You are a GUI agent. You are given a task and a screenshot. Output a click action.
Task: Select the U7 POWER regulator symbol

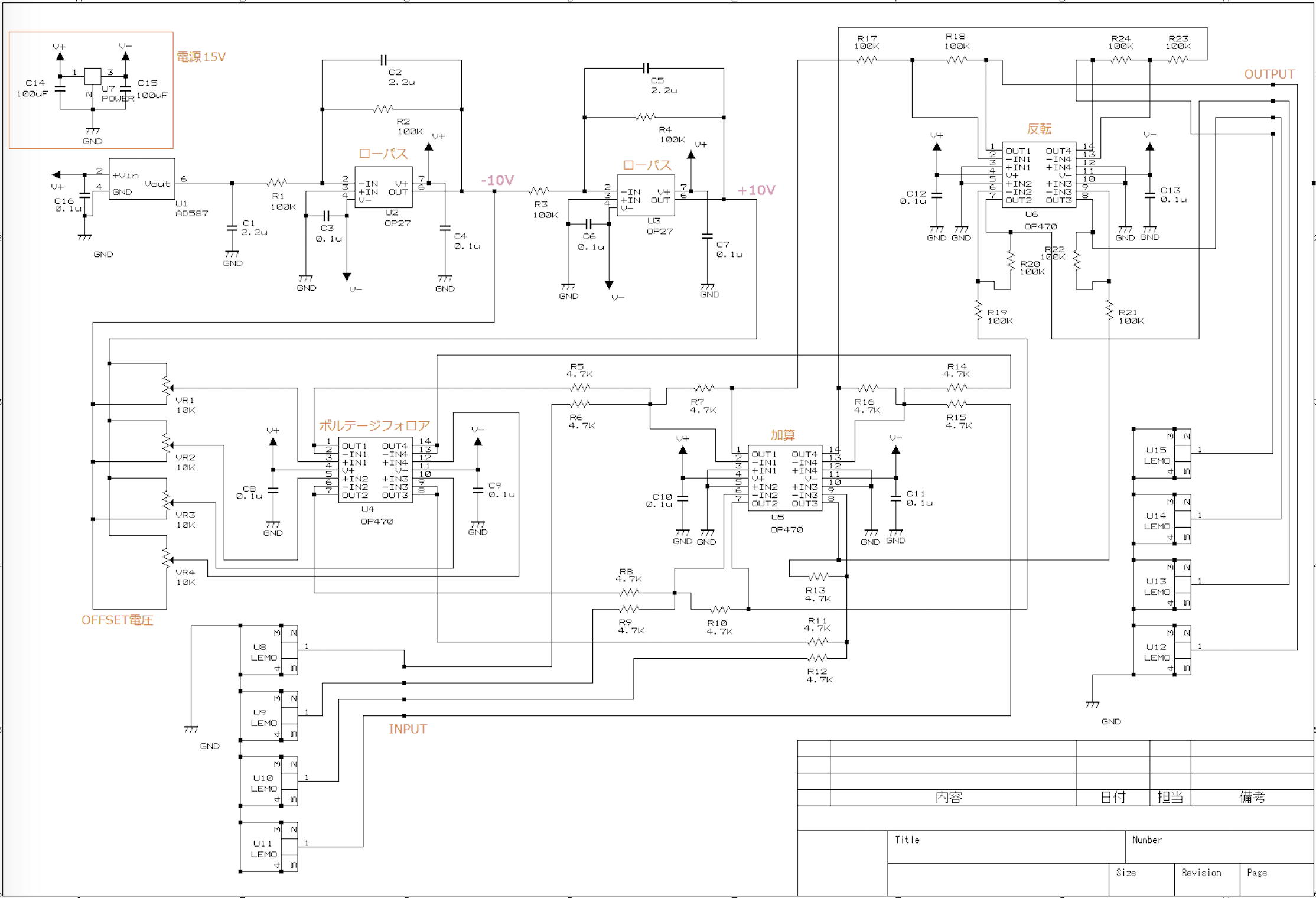tap(93, 76)
